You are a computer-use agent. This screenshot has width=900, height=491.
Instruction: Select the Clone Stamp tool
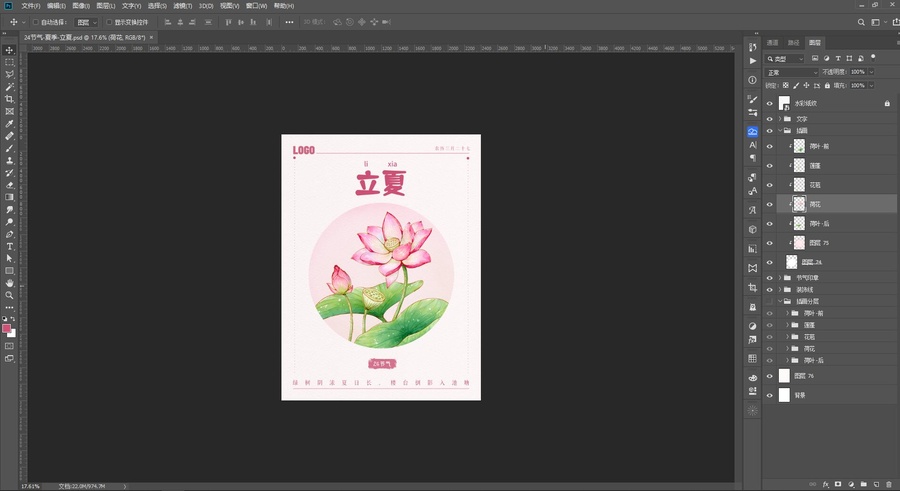[9, 160]
